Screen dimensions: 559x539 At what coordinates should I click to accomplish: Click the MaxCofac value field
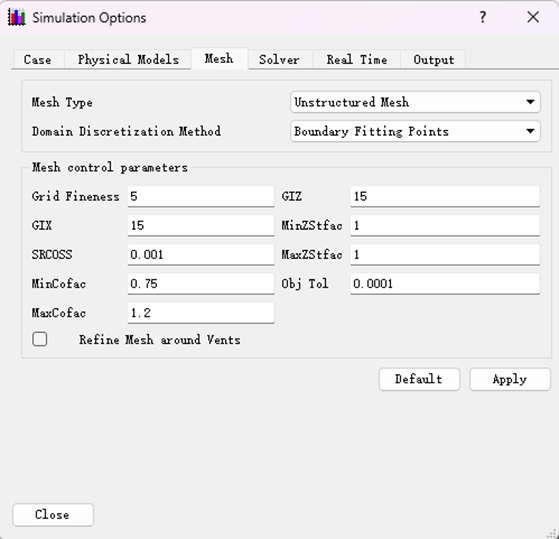201,313
